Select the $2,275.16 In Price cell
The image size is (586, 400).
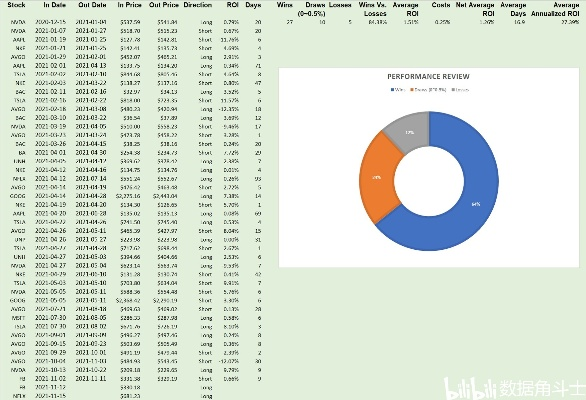coord(128,196)
